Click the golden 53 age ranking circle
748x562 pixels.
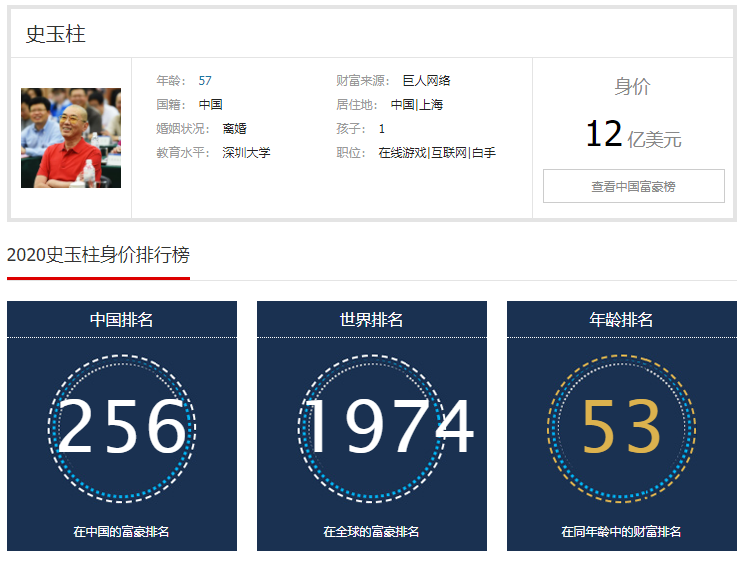click(x=622, y=428)
